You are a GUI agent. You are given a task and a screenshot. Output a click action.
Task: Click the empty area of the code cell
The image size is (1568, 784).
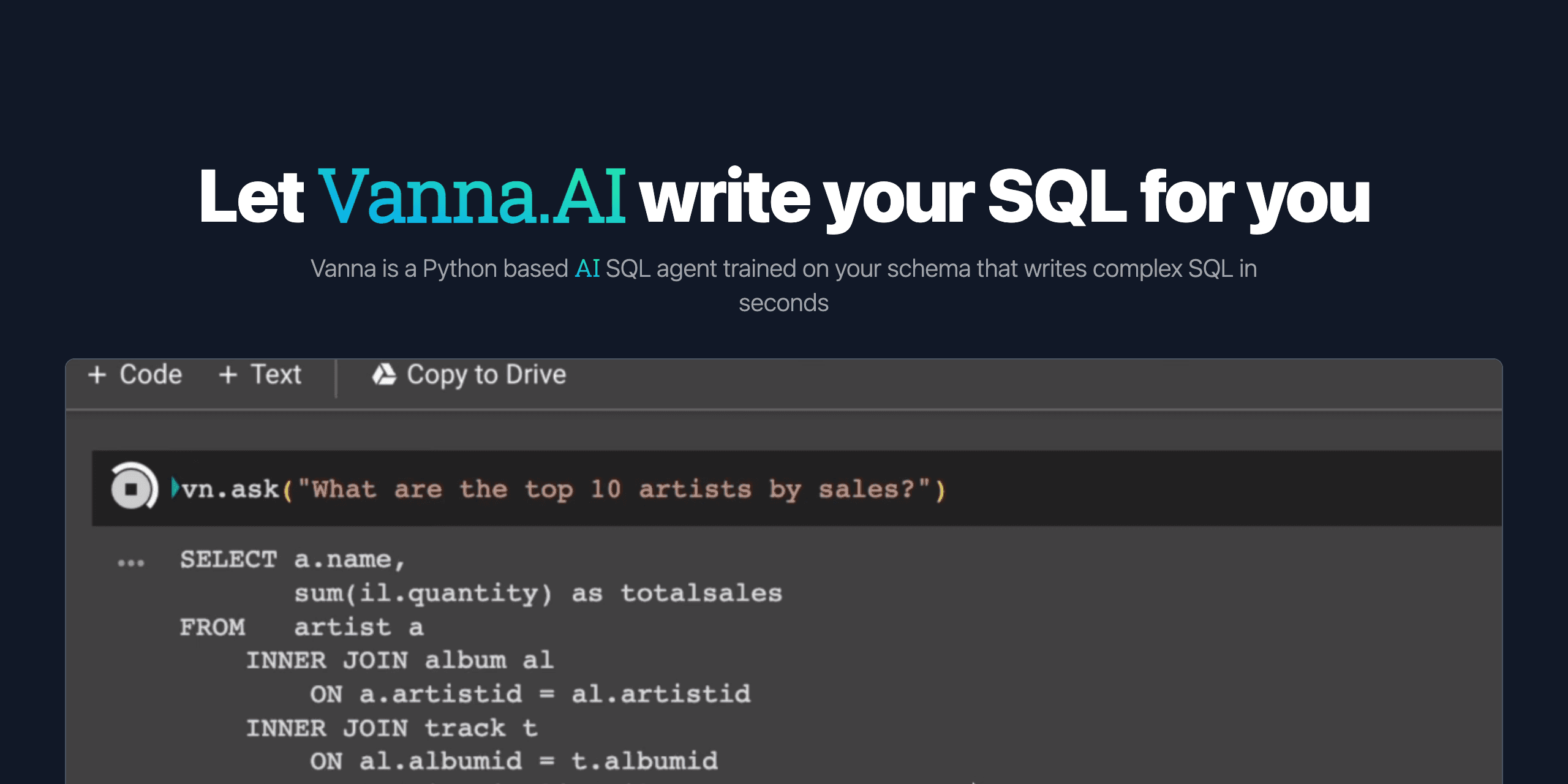click(x=1225, y=488)
